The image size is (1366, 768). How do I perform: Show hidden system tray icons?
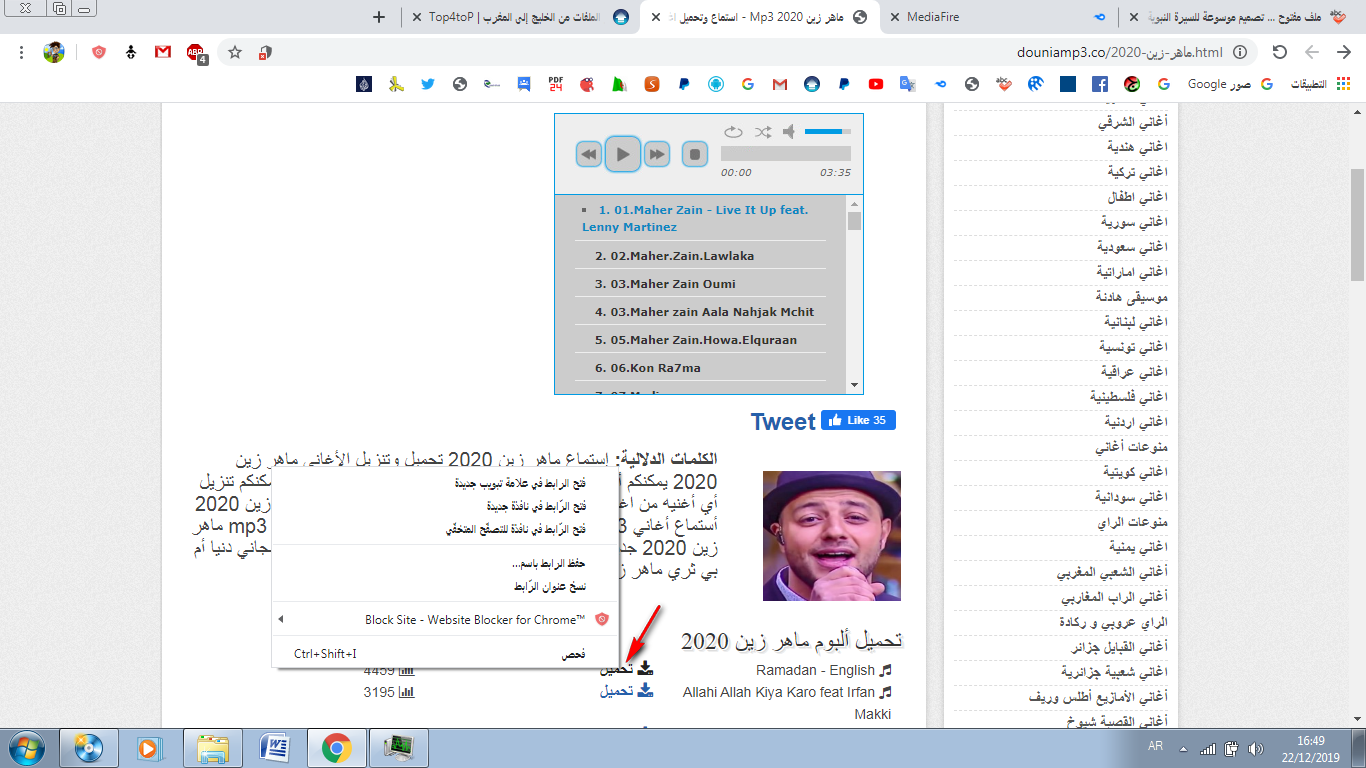pos(1183,748)
